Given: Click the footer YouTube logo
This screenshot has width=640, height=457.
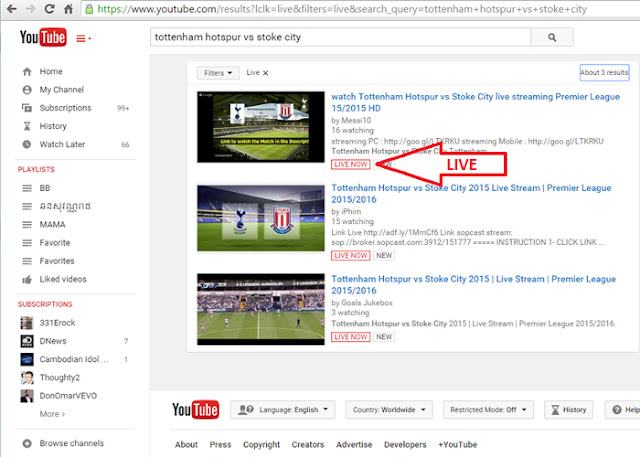Looking at the screenshot, I should pos(196,410).
